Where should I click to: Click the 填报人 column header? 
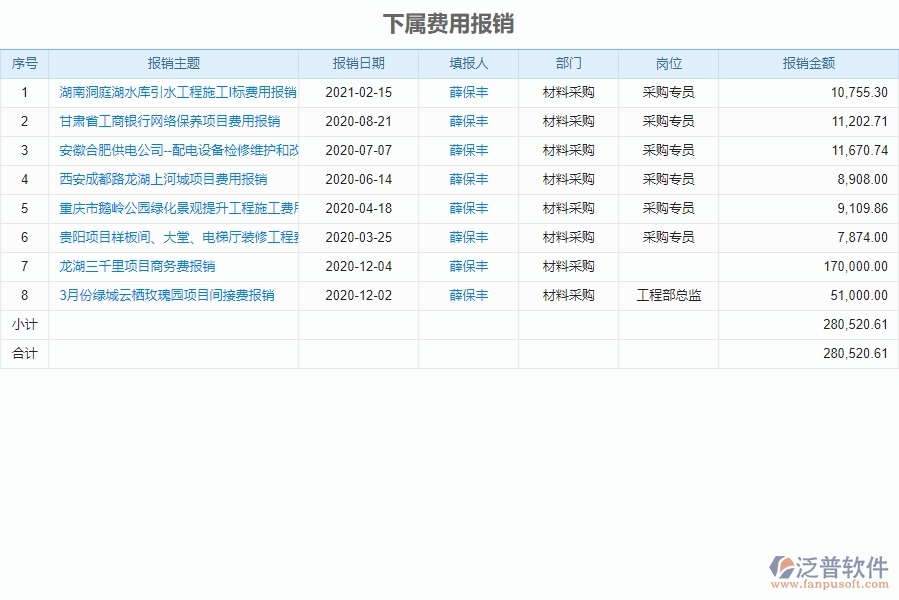(x=466, y=62)
